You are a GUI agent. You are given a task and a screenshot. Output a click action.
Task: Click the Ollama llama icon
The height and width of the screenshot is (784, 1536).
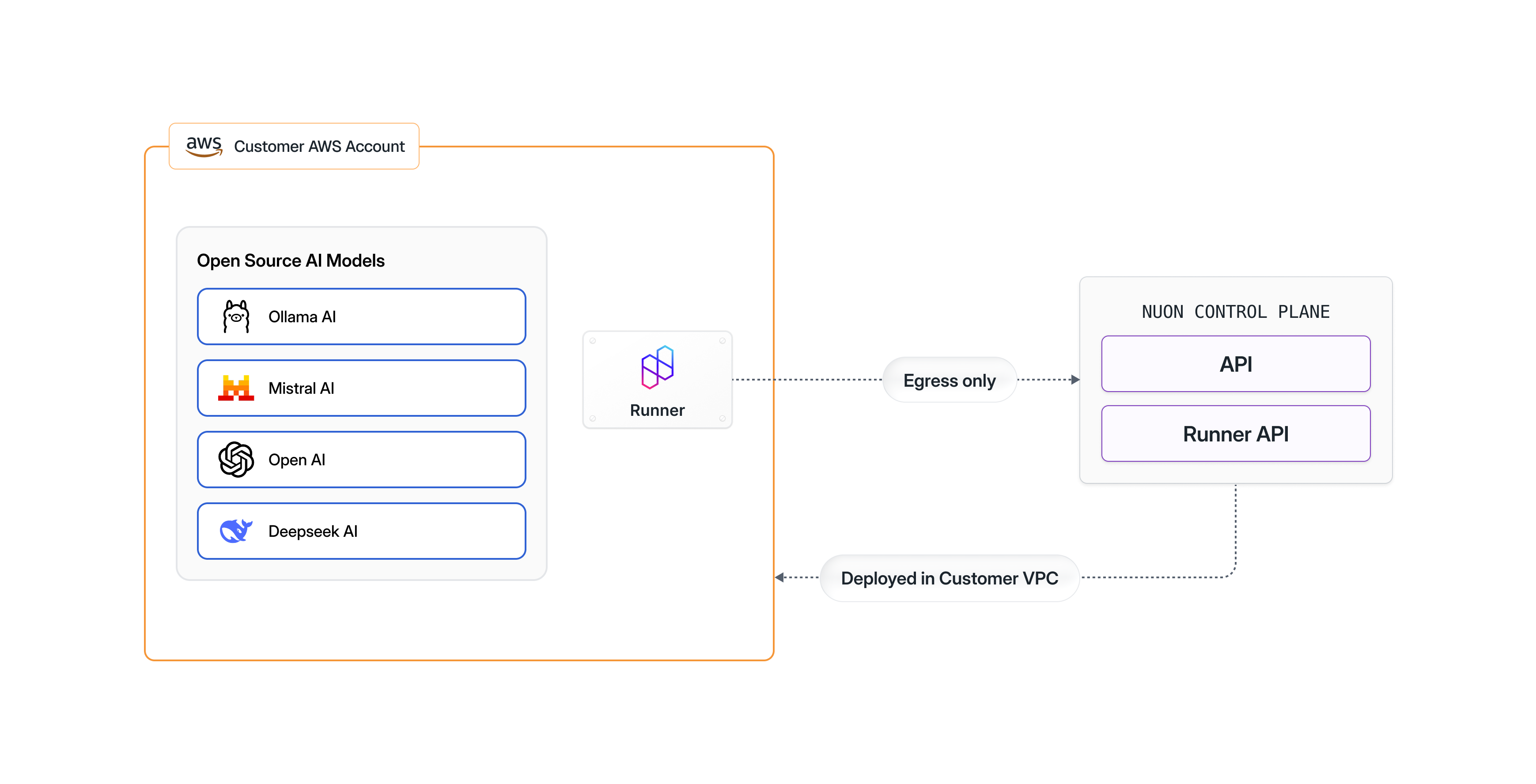coord(236,317)
